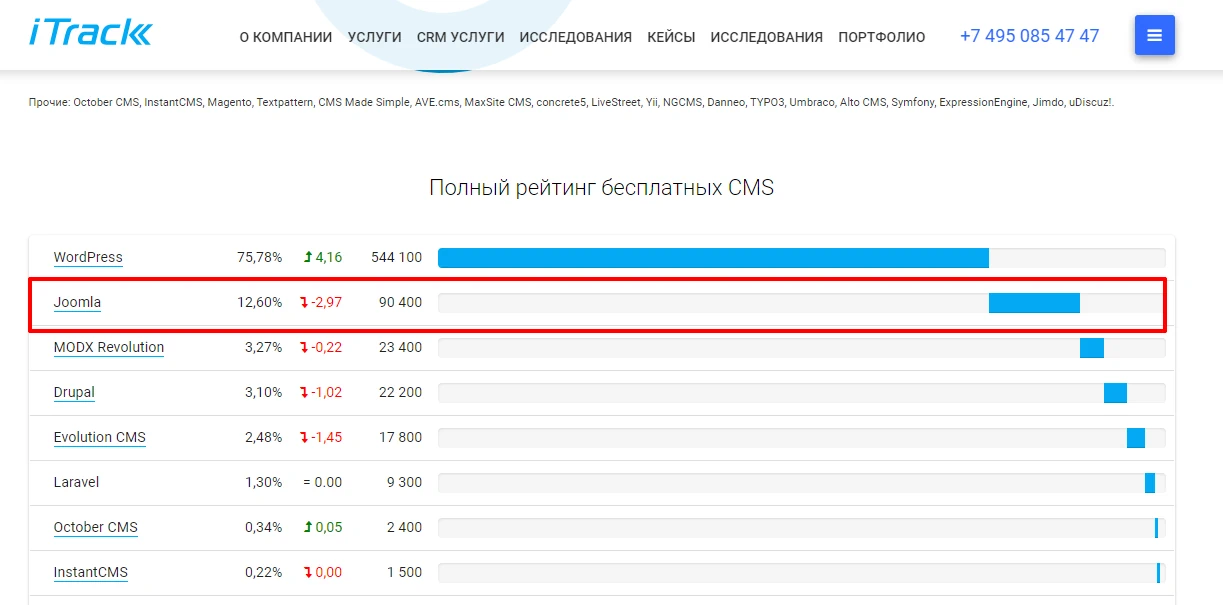Click the WordPress blue share bar

click(713, 258)
